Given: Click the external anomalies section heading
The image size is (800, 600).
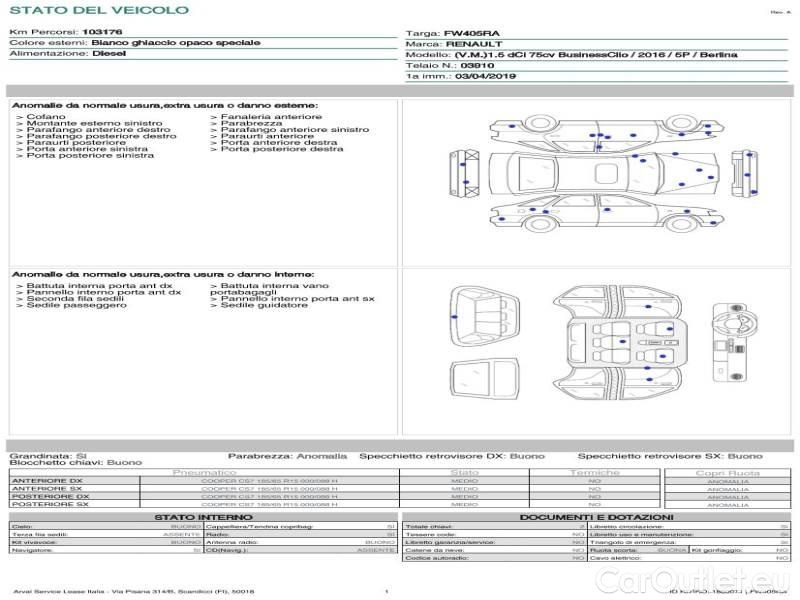Looking at the screenshot, I should click(165, 105).
